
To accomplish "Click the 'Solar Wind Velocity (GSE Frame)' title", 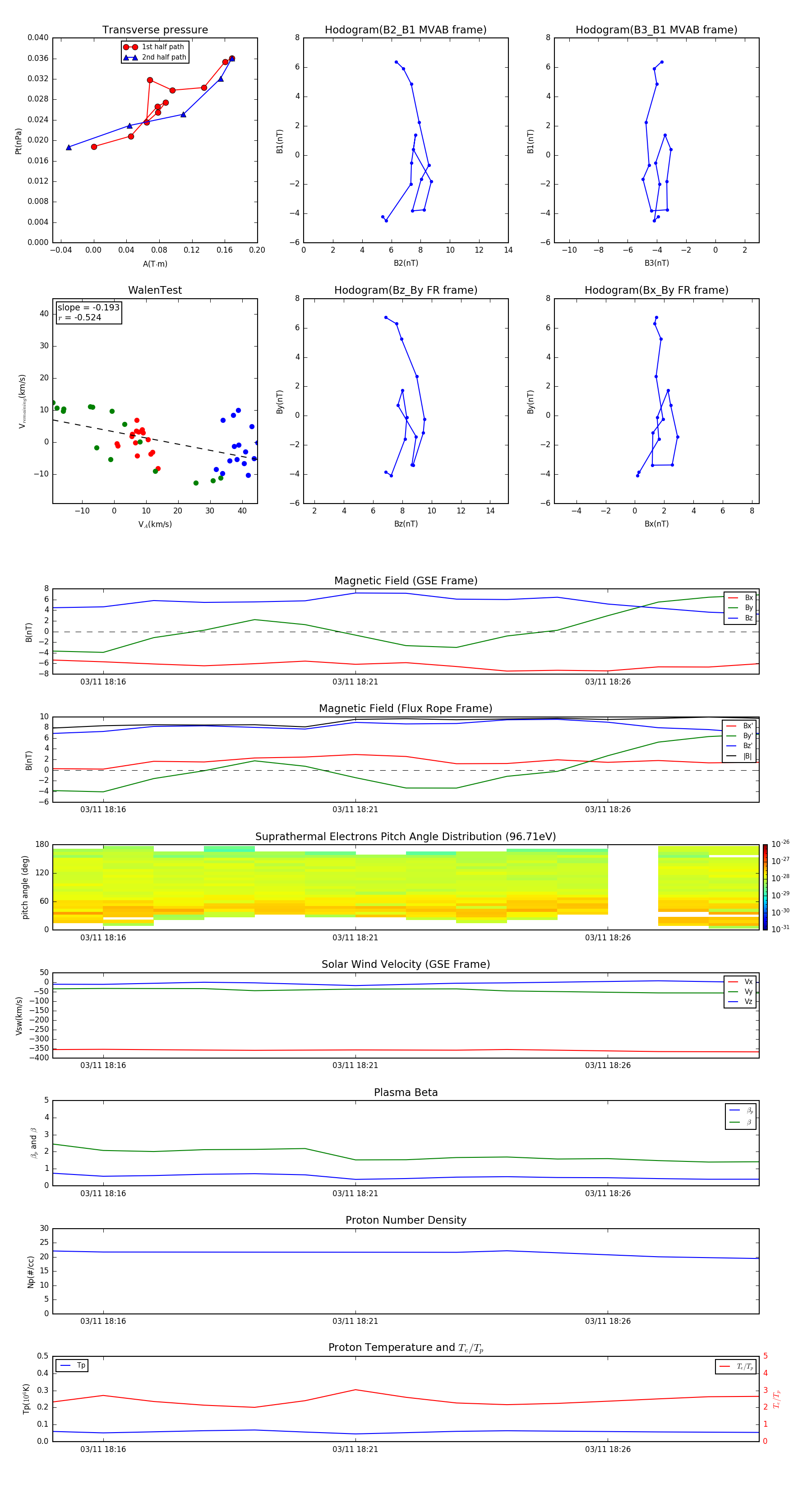I will click(406, 965).
